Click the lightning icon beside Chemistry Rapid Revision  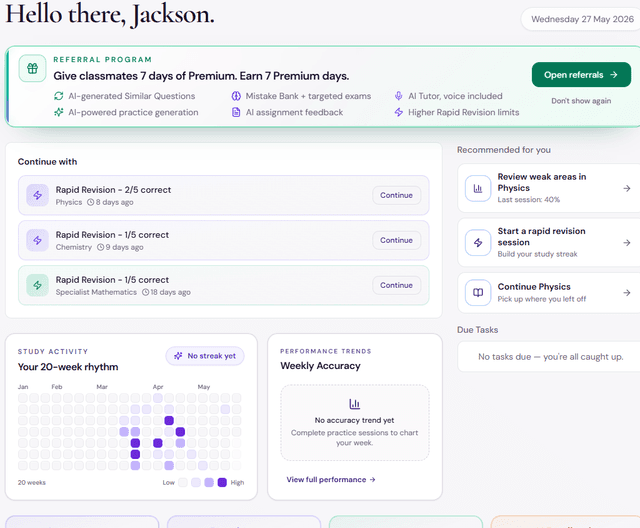click(38, 240)
